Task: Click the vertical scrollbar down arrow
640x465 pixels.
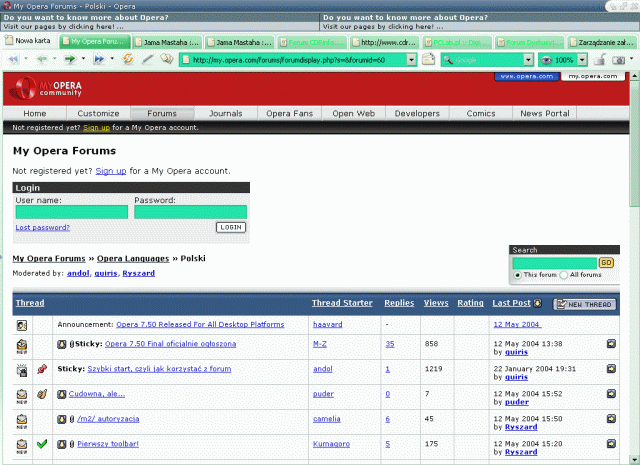Action: (634, 459)
